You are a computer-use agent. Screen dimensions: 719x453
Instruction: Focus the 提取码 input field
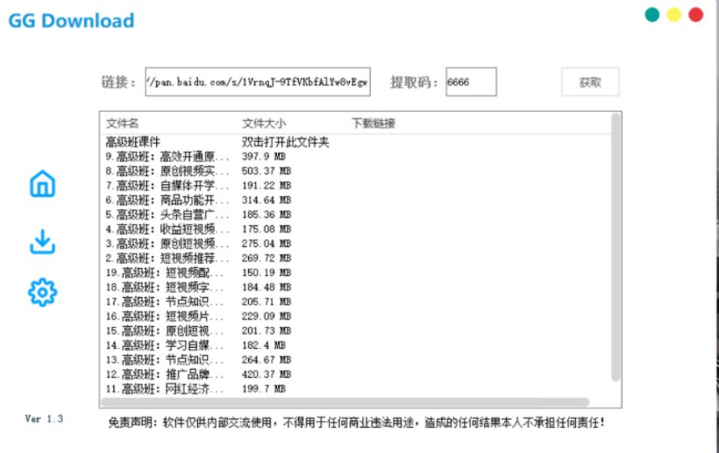click(470, 82)
